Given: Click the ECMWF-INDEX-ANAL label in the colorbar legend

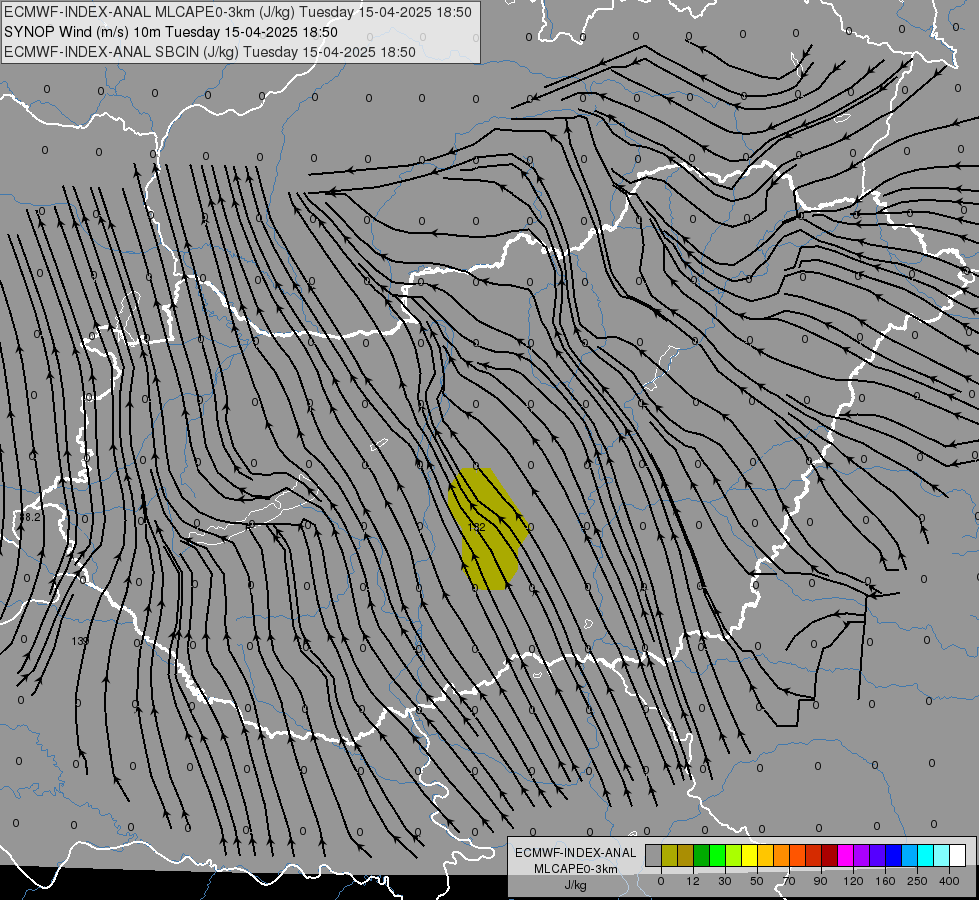Looking at the screenshot, I should [x=575, y=853].
